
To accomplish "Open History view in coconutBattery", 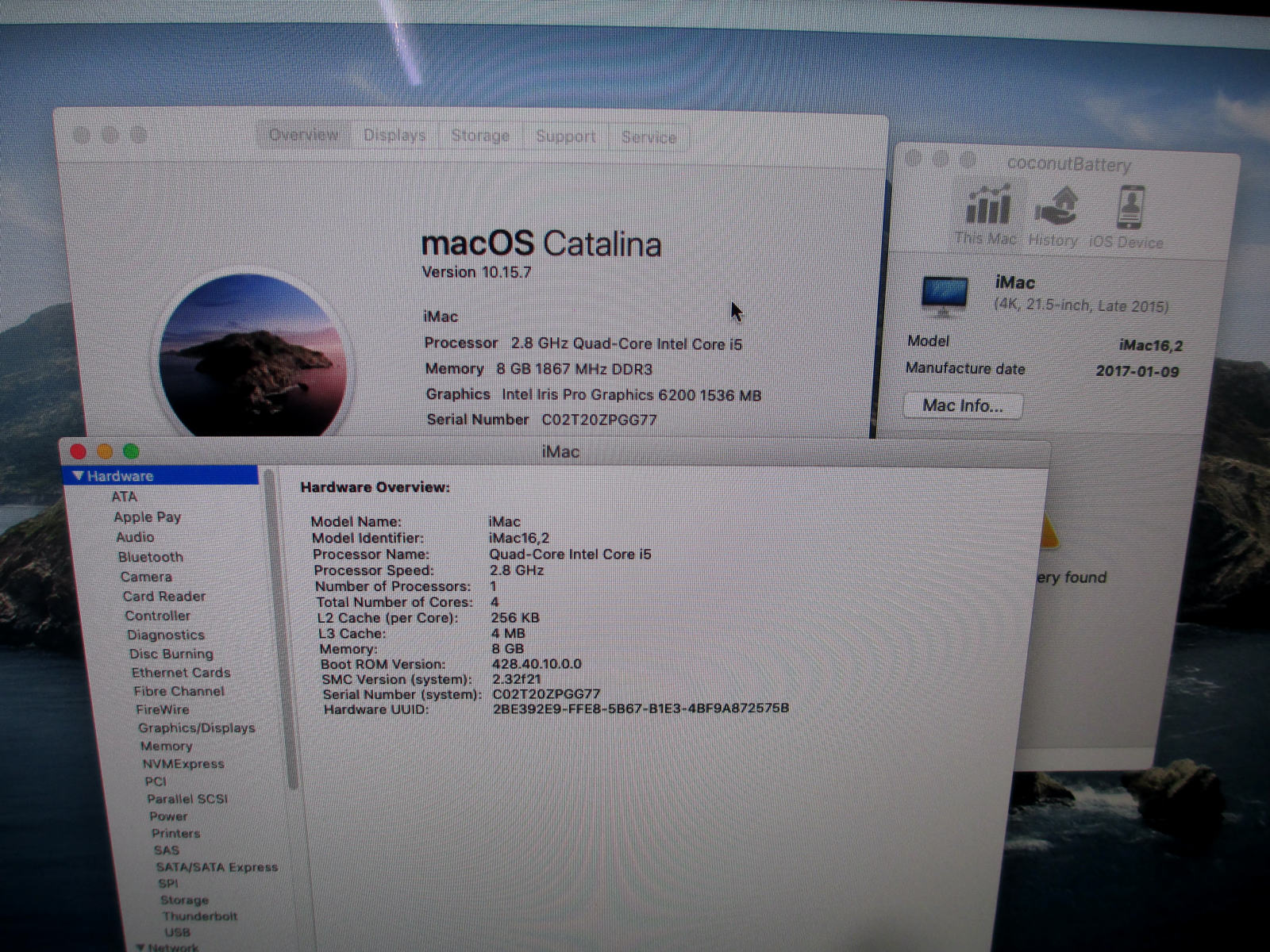I will point(1053,217).
